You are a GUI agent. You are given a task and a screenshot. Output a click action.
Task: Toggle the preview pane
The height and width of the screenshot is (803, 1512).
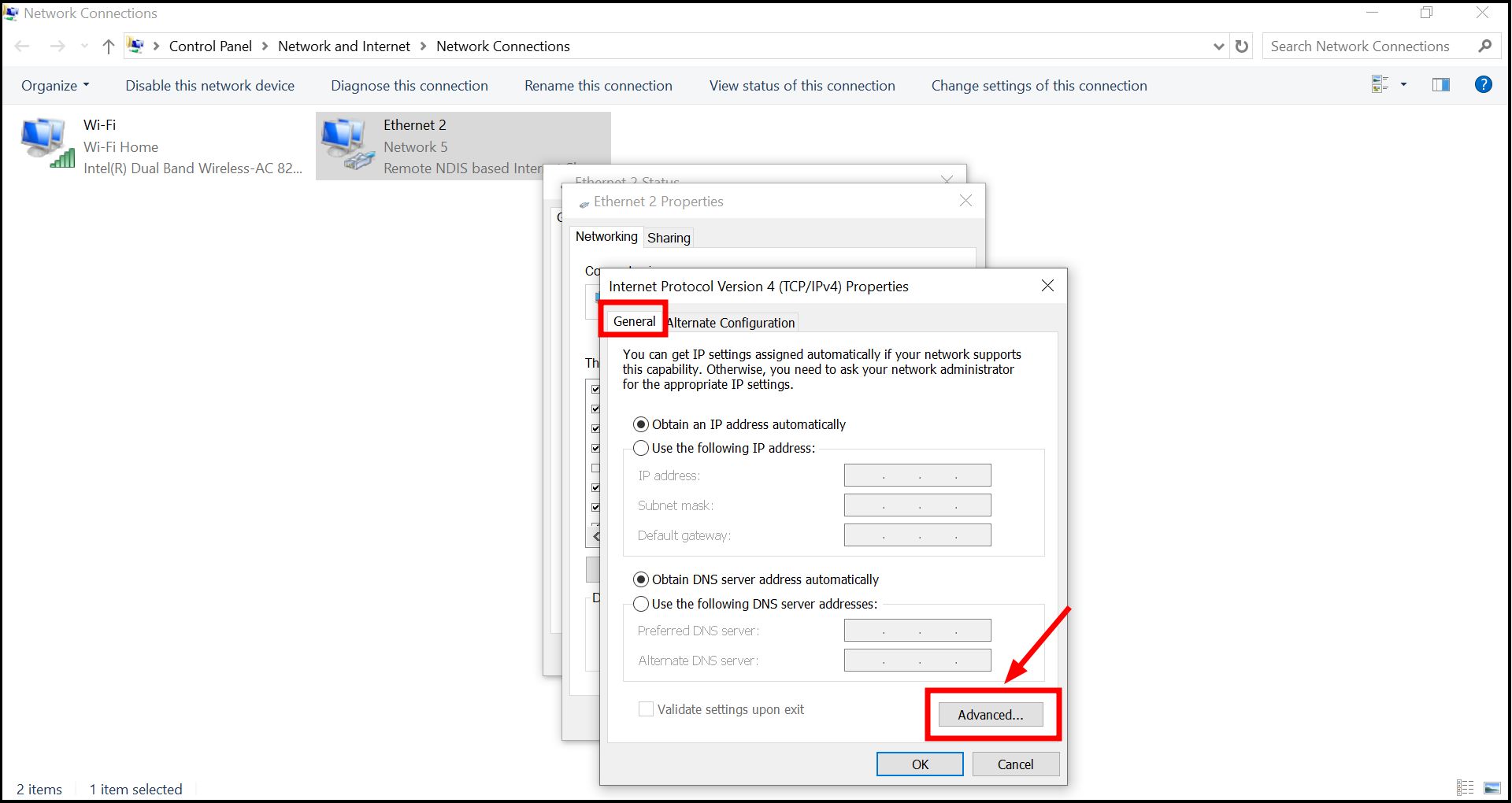[1441, 84]
